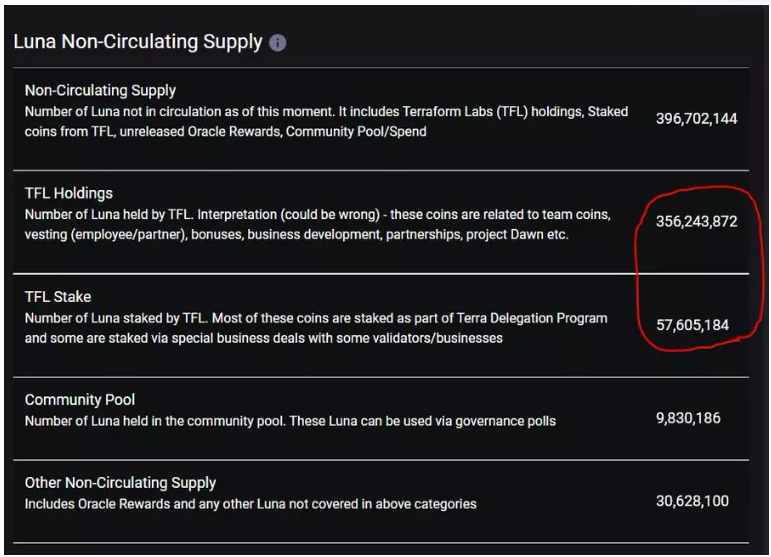Select the Luna Non-Circulating Supply heading

[138, 42]
